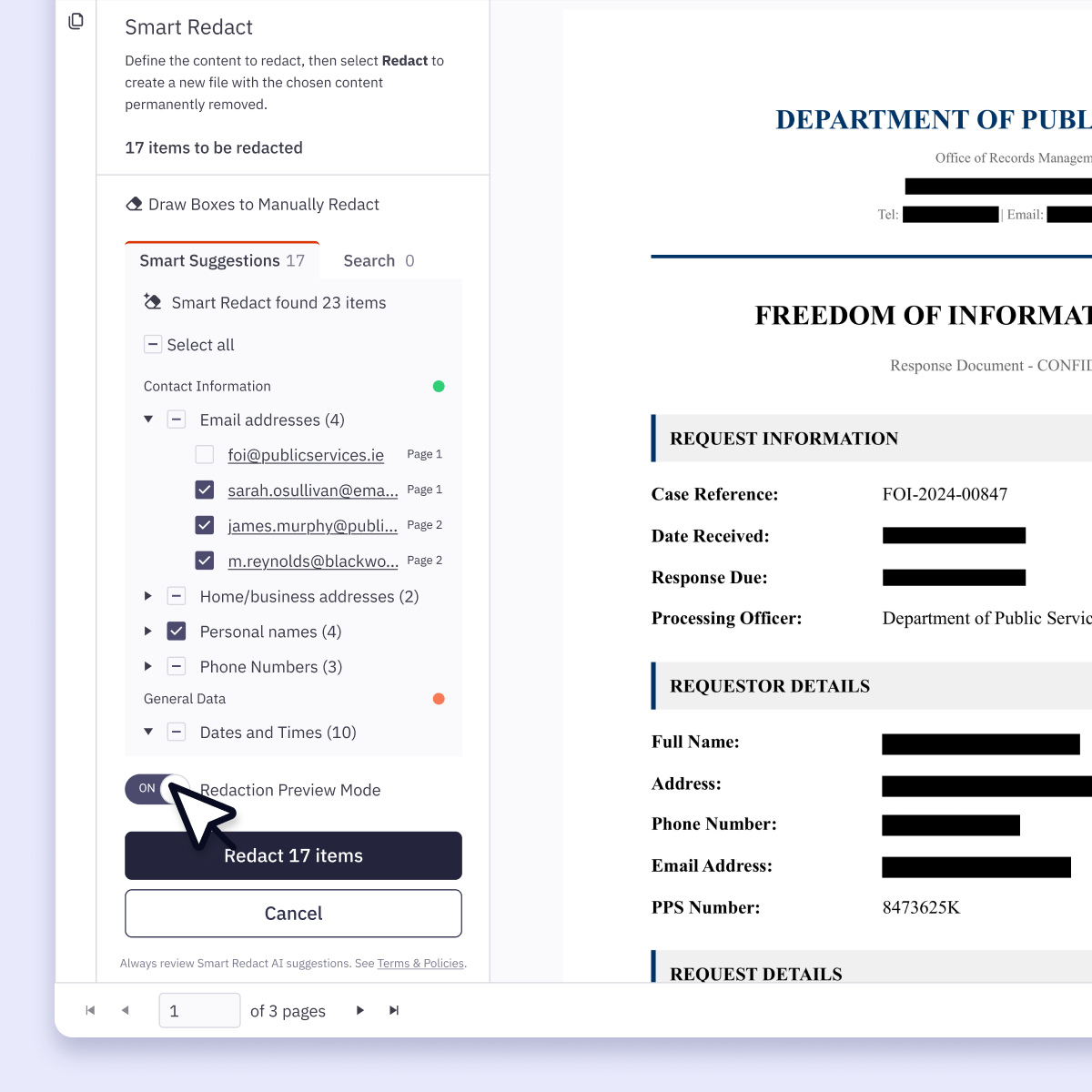This screenshot has height=1092, width=1092.
Task: Click the copy document icon in the top-left corner
Action: [76, 20]
